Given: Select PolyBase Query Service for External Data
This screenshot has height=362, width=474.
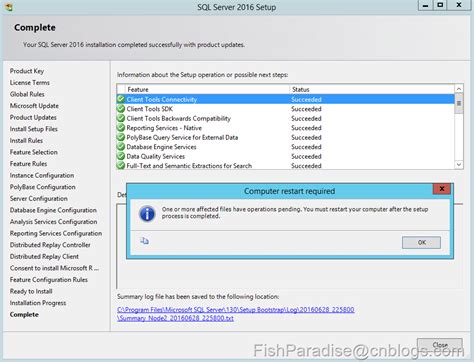Looking at the screenshot, I should pyautogui.click(x=285, y=137).
